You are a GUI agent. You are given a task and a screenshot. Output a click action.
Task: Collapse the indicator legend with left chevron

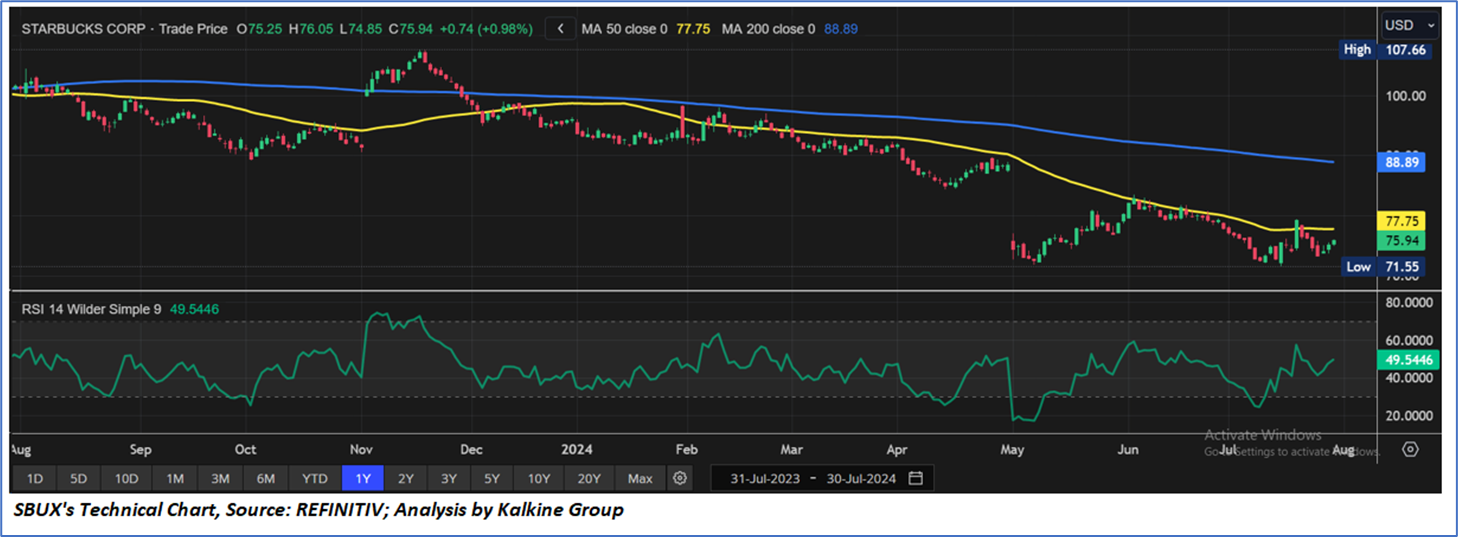[x=561, y=29]
